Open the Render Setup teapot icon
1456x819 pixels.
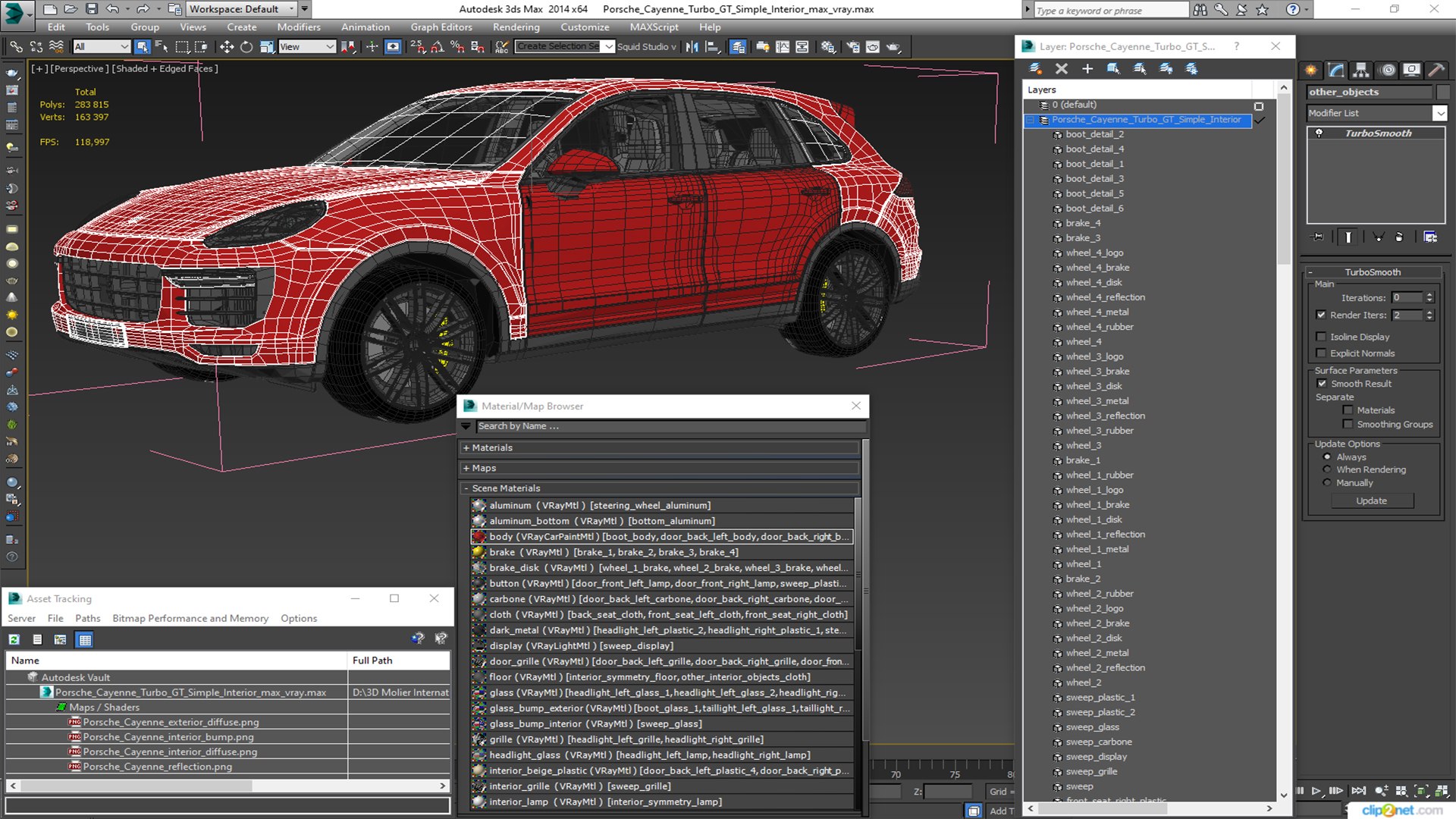tap(852, 47)
